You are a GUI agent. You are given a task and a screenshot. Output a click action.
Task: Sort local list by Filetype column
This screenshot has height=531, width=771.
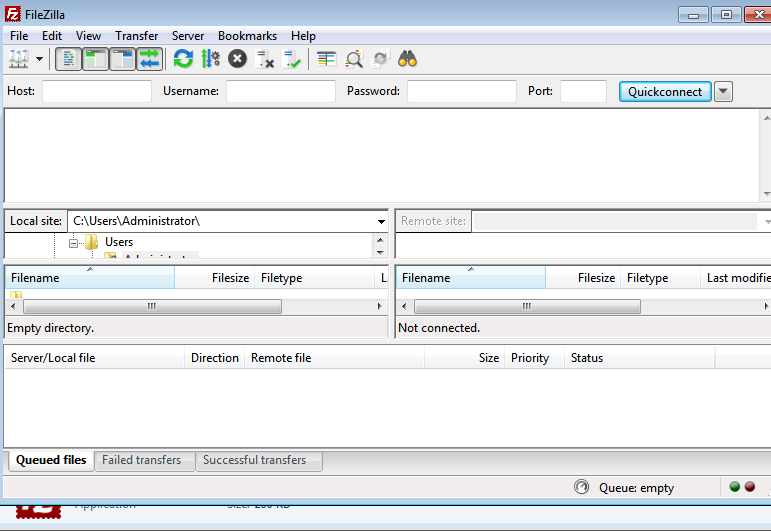(x=314, y=278)
